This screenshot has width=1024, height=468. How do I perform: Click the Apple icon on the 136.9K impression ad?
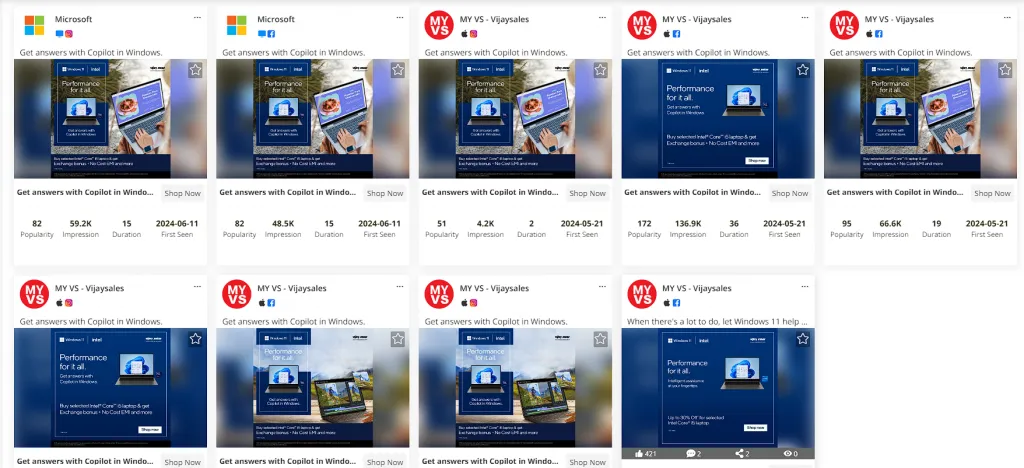pos(665,34)
